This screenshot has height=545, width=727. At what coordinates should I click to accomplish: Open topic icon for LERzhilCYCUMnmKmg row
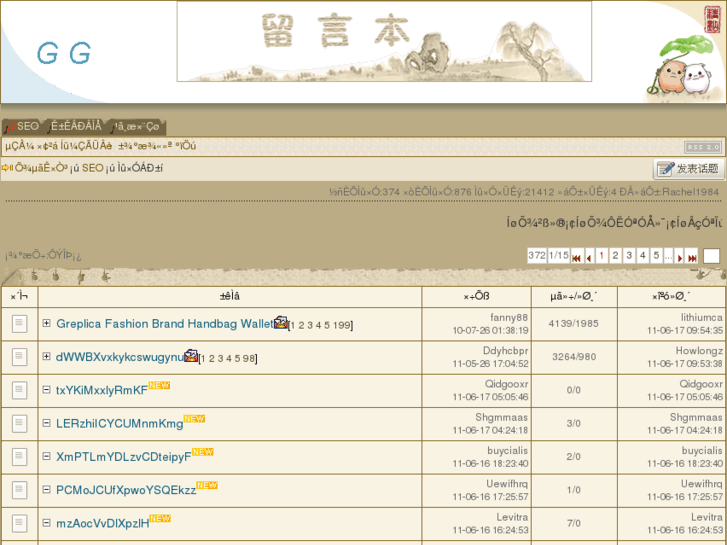[x=19, y=423]
